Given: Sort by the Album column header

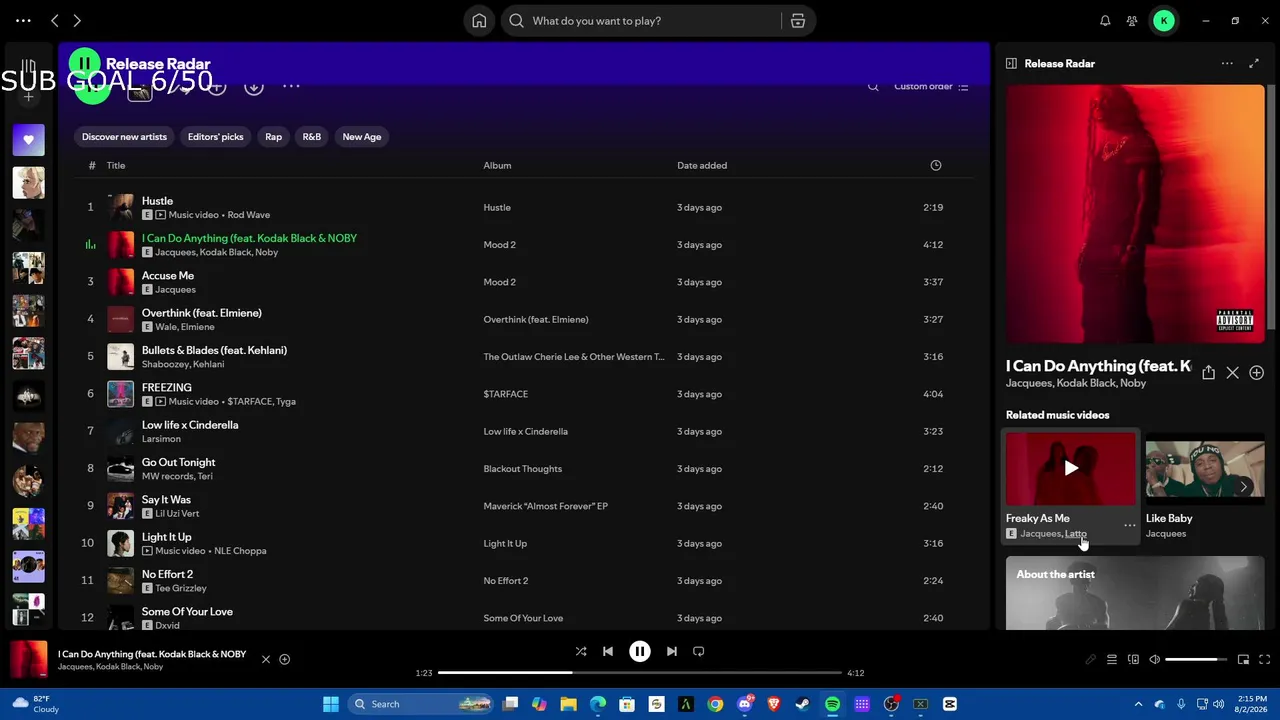Looking at the screenshot, I should pyautogui.click(x=497, y=166).
